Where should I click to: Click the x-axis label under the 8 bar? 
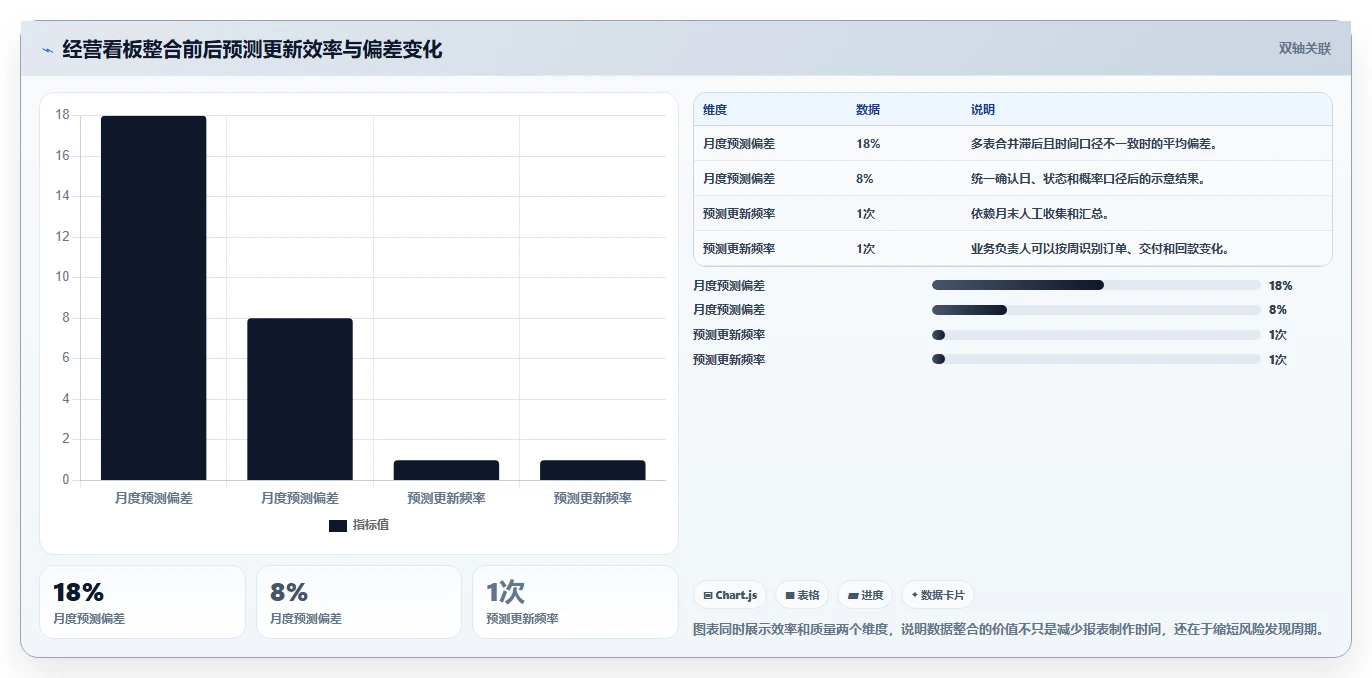point(300,498)
